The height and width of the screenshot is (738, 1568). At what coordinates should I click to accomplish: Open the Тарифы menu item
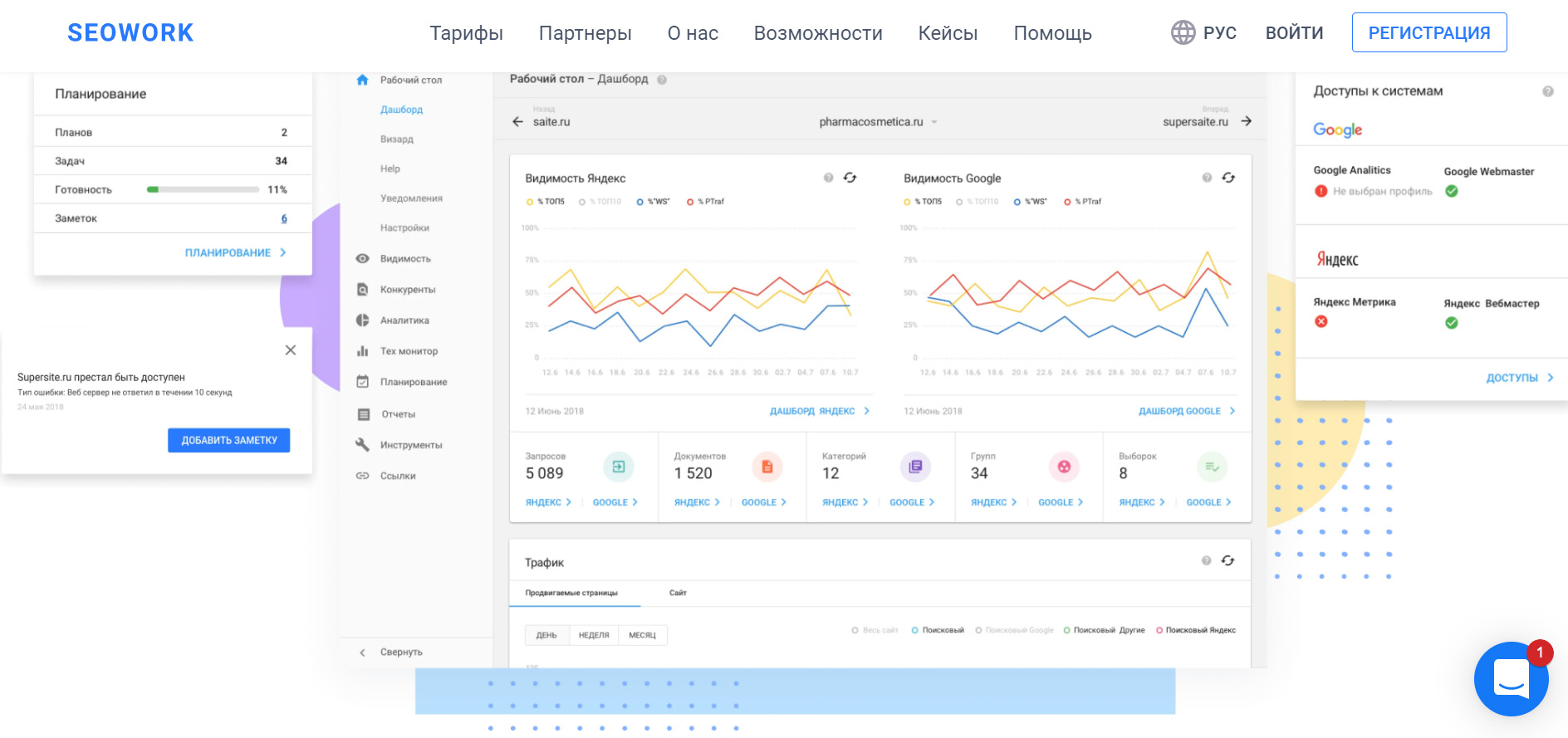click(x=466, y=33)
